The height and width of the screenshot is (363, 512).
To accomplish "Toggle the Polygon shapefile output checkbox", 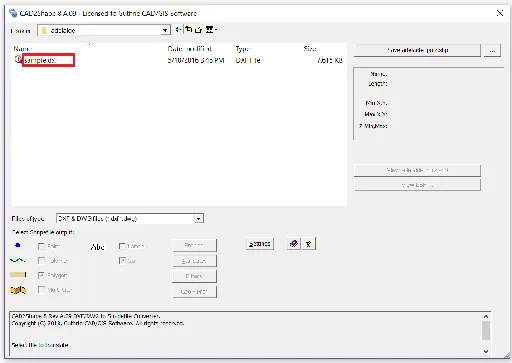I will click(41, 275).
